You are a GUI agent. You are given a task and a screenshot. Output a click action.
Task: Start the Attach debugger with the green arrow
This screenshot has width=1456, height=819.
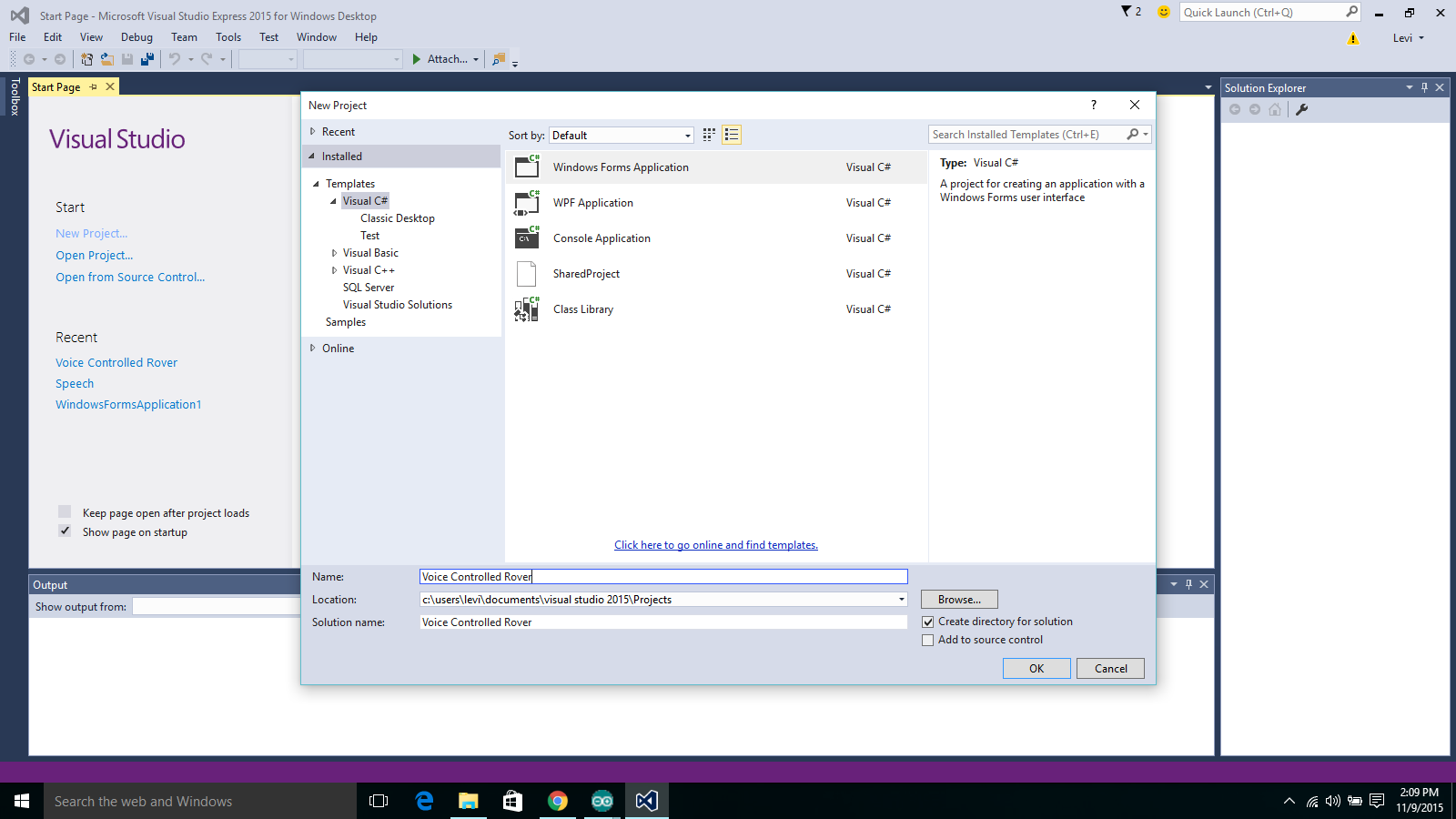point(419,59)
